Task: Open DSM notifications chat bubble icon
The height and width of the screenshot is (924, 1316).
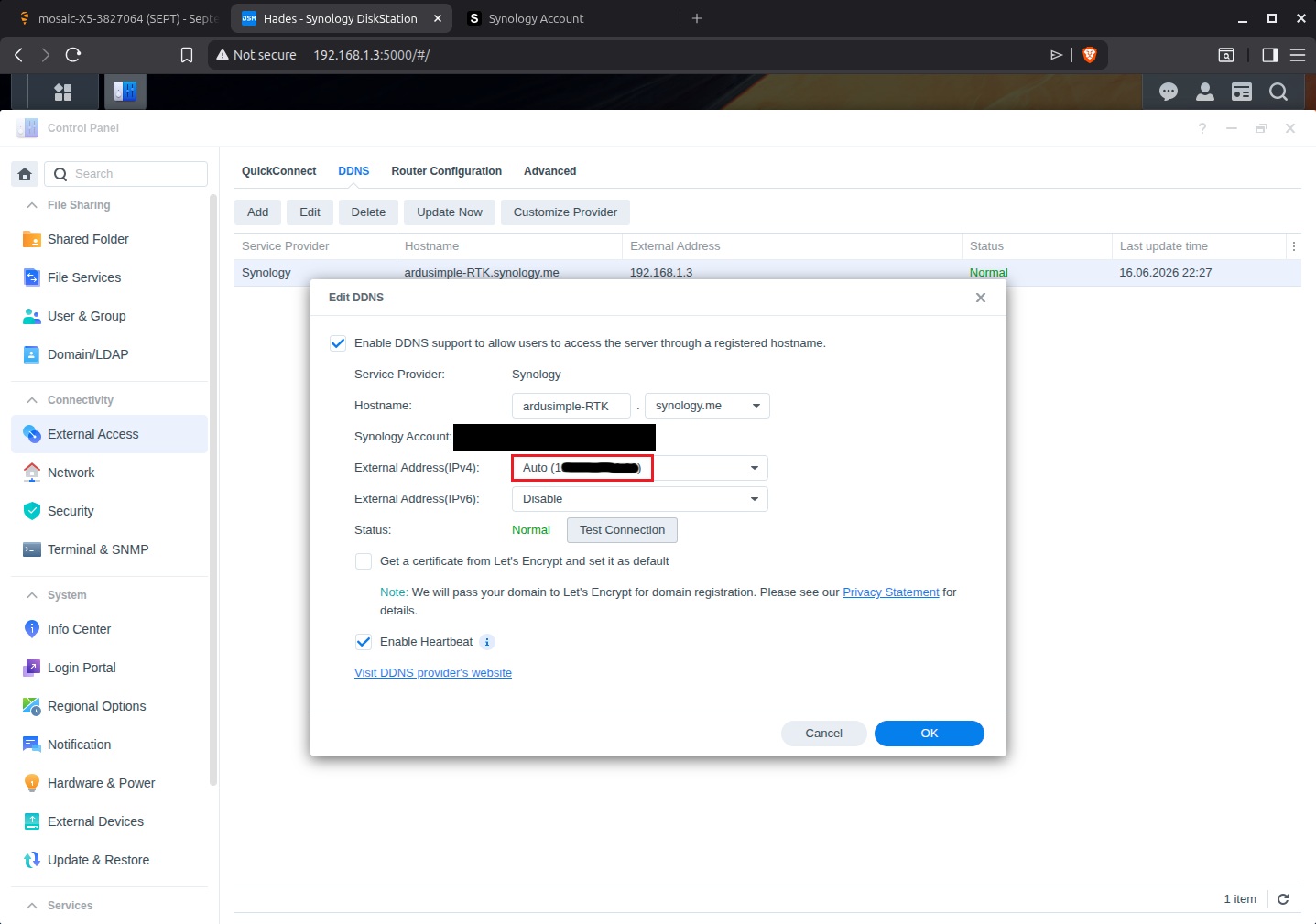Action: 1169,92
